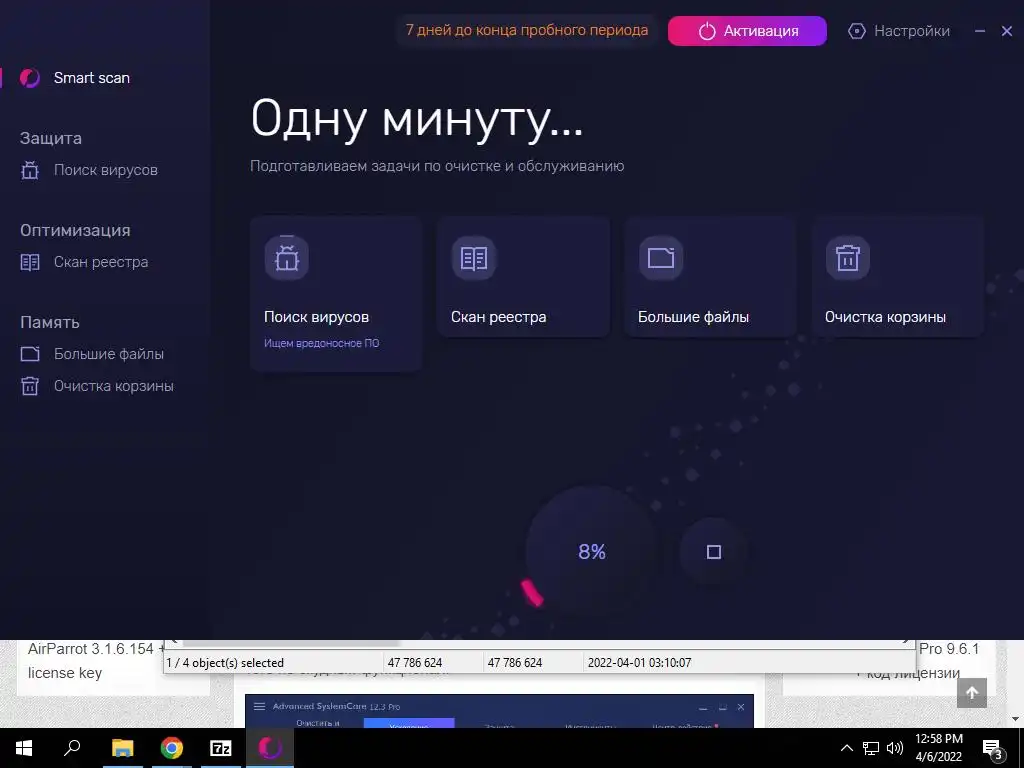Click the 8% scan progress circle
This screenshot has width=1024, height=768.
pyautogui.click(x=592, y=552)
